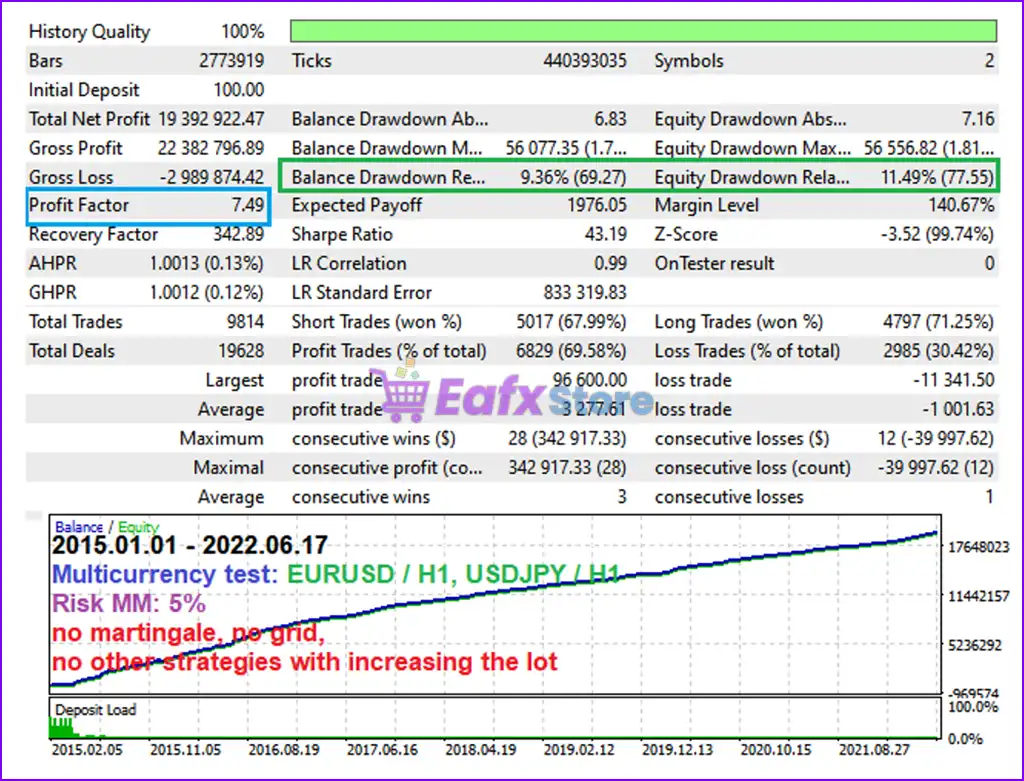Click LR Standard Error value 833 319.83

(x=585, y=293)
